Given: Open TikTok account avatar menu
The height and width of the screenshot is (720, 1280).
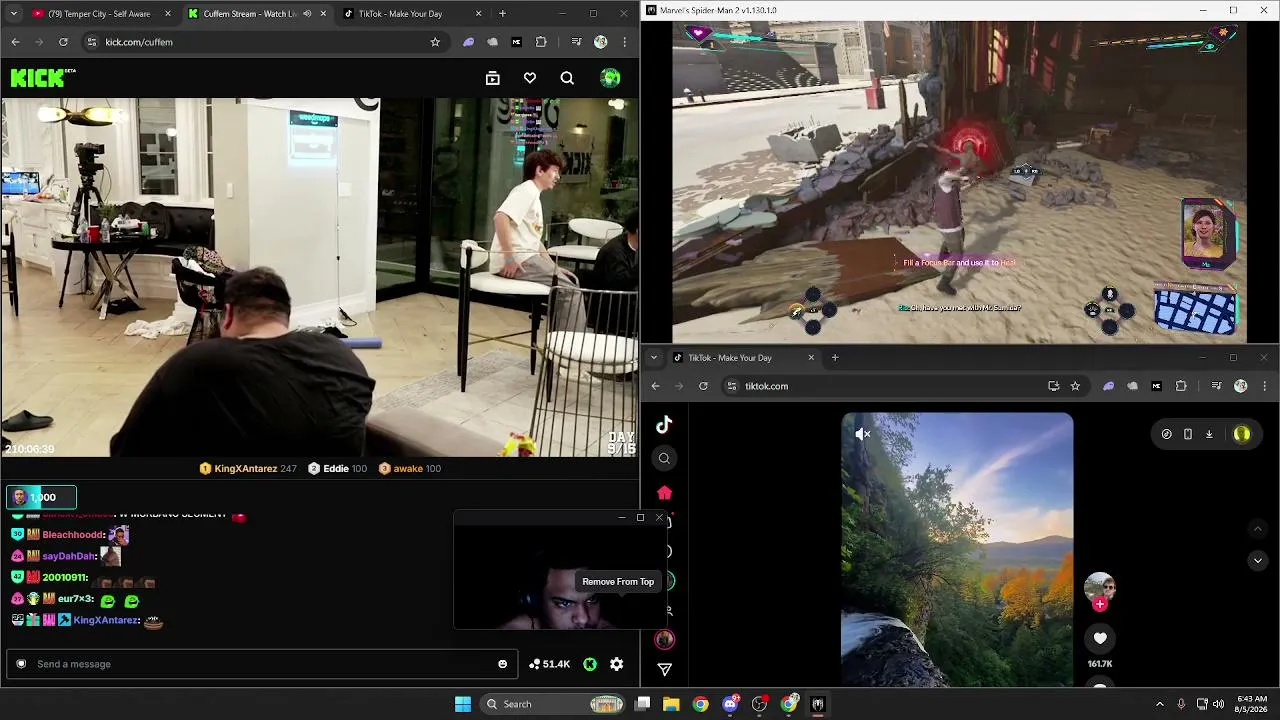Looking at the screenshot, I should pos(1242,434).
